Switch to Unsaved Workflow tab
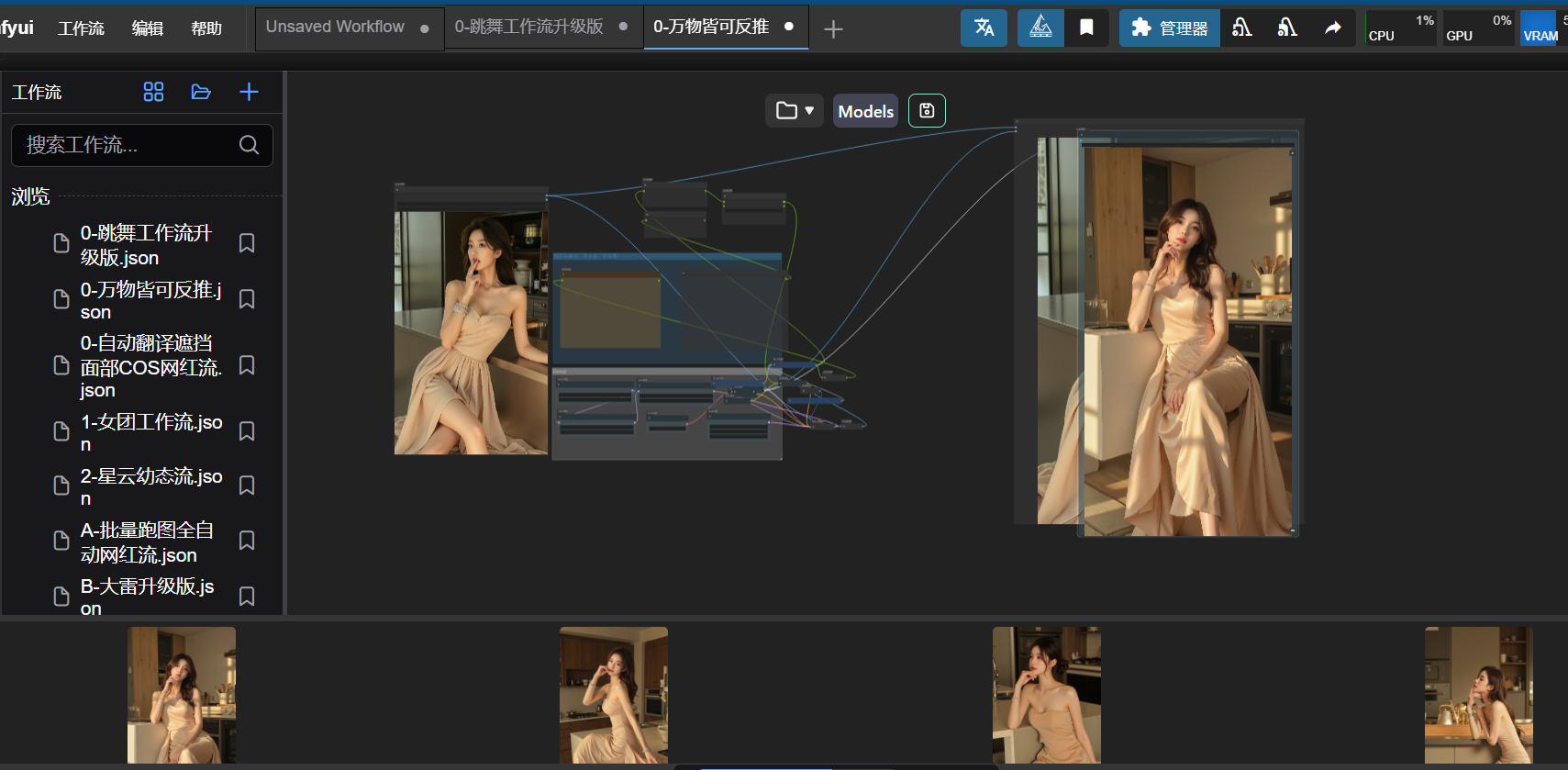Image resolution: width=1568 pixels, height=770 pixels. (336, 28)
